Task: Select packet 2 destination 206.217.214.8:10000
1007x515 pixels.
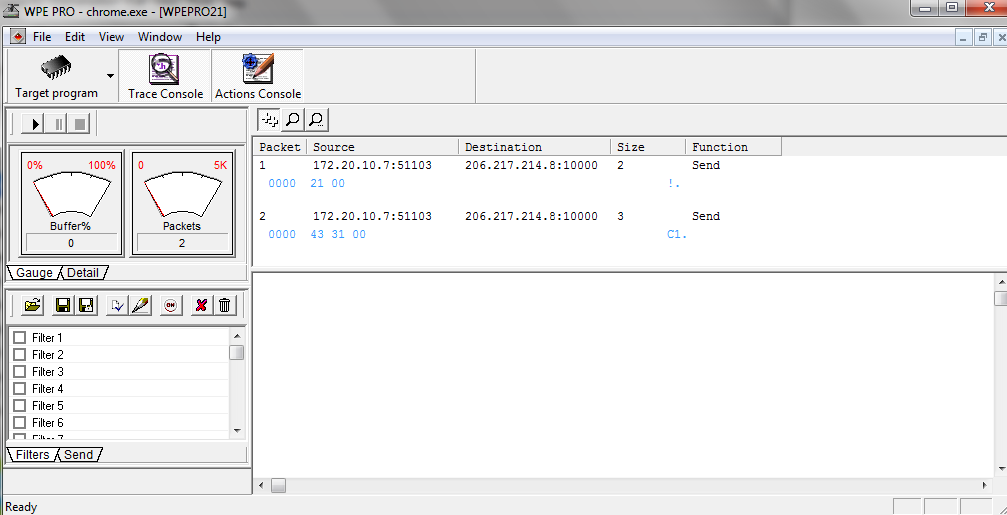Action: point(531,216)
